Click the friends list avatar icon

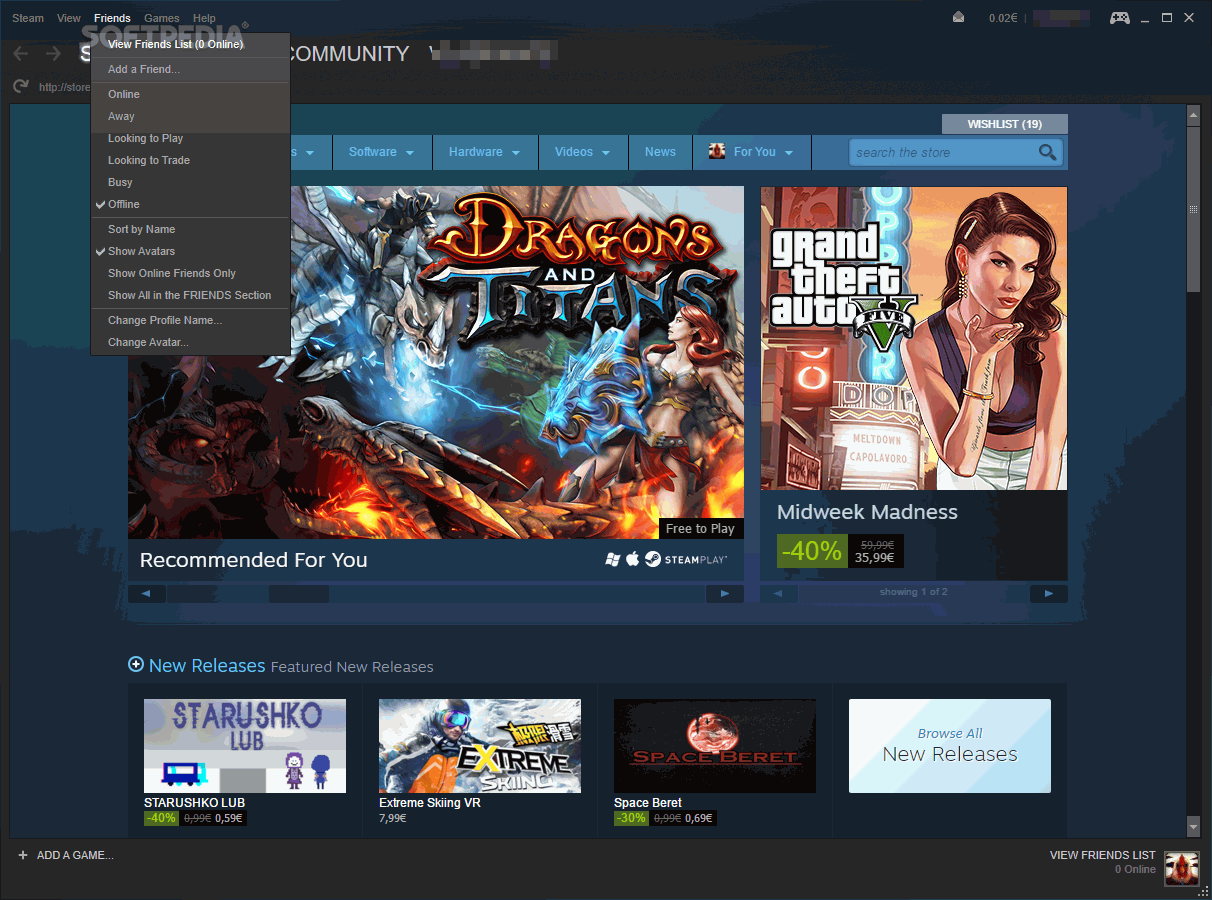point(1181,868)
